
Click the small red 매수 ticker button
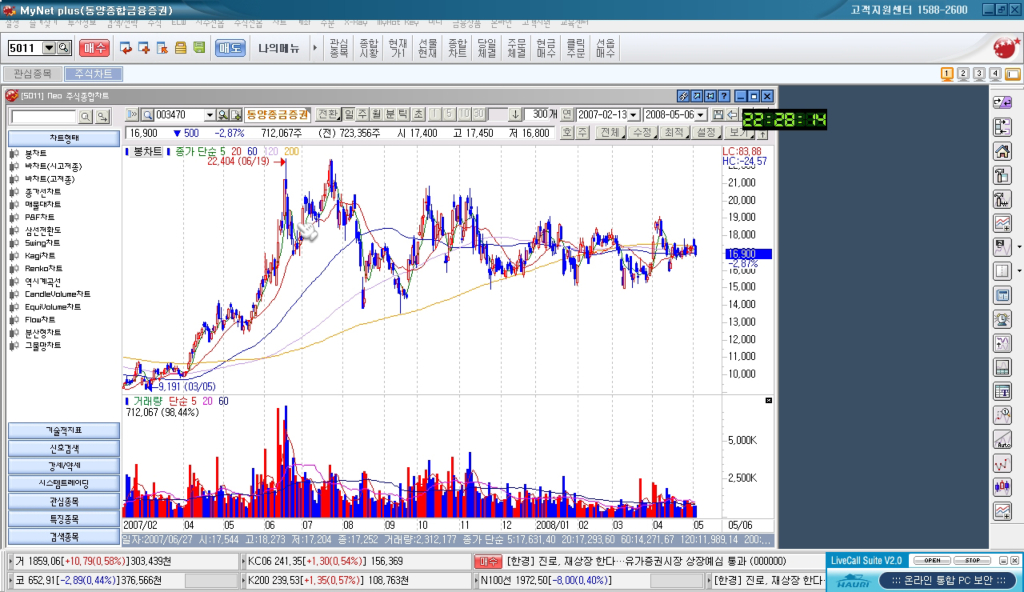[x=488, y=561]
